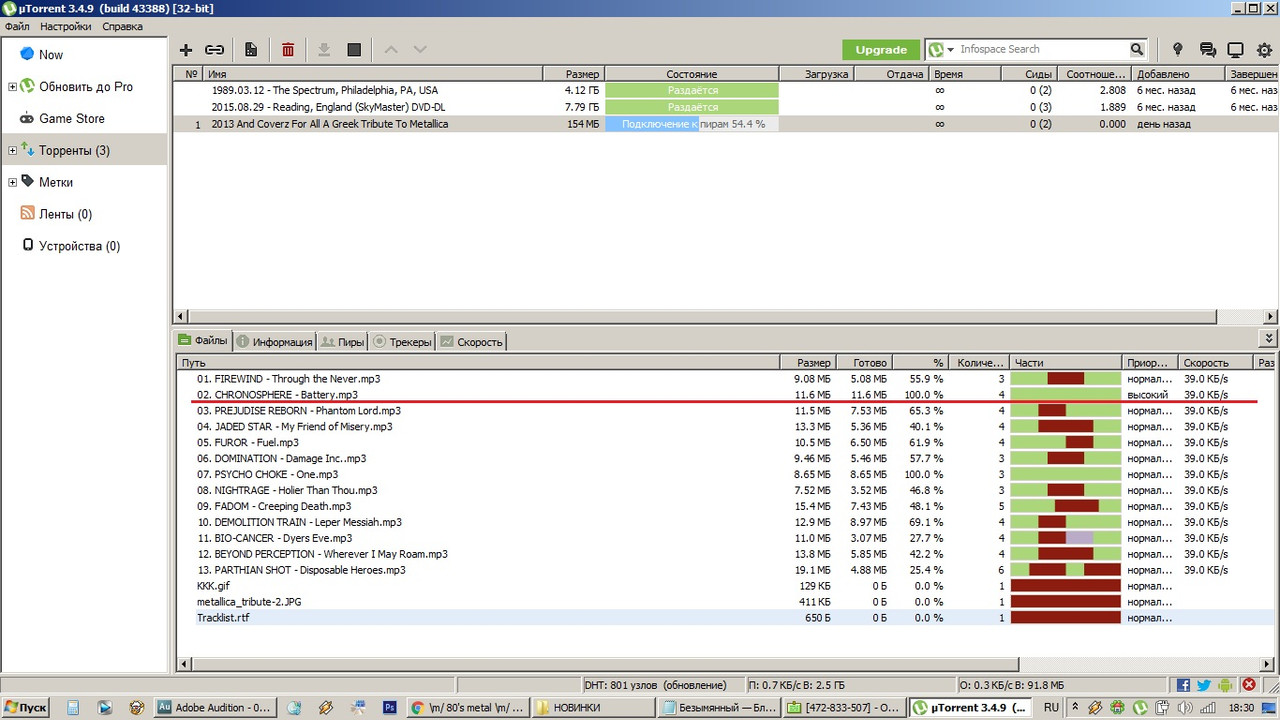Open the chat bubbles icon in toolbar
This screenshot has height=720, width=1280.
(x=1207, y=49)
